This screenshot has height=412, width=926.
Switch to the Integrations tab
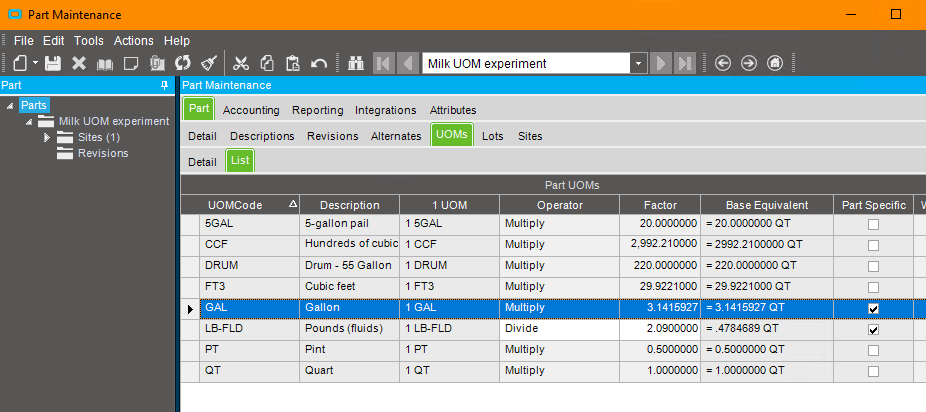(386, 110)
